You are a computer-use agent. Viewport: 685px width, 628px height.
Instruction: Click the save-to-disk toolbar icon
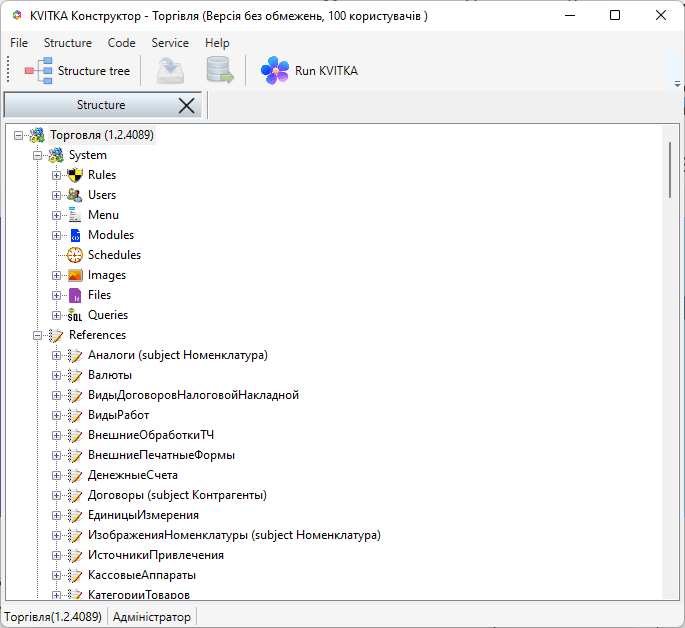[170, 71]
